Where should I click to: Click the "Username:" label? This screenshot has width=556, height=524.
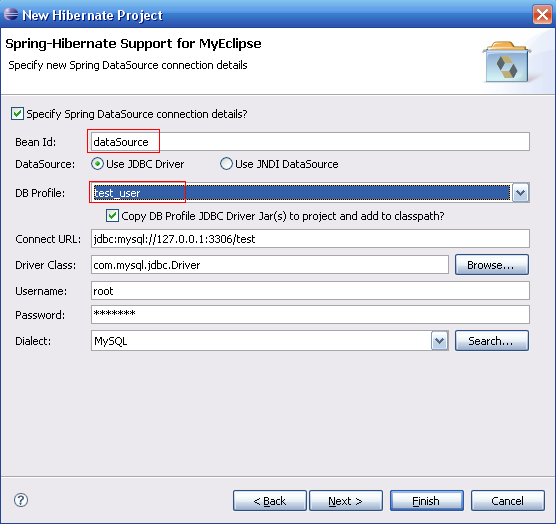coord(41,291)
